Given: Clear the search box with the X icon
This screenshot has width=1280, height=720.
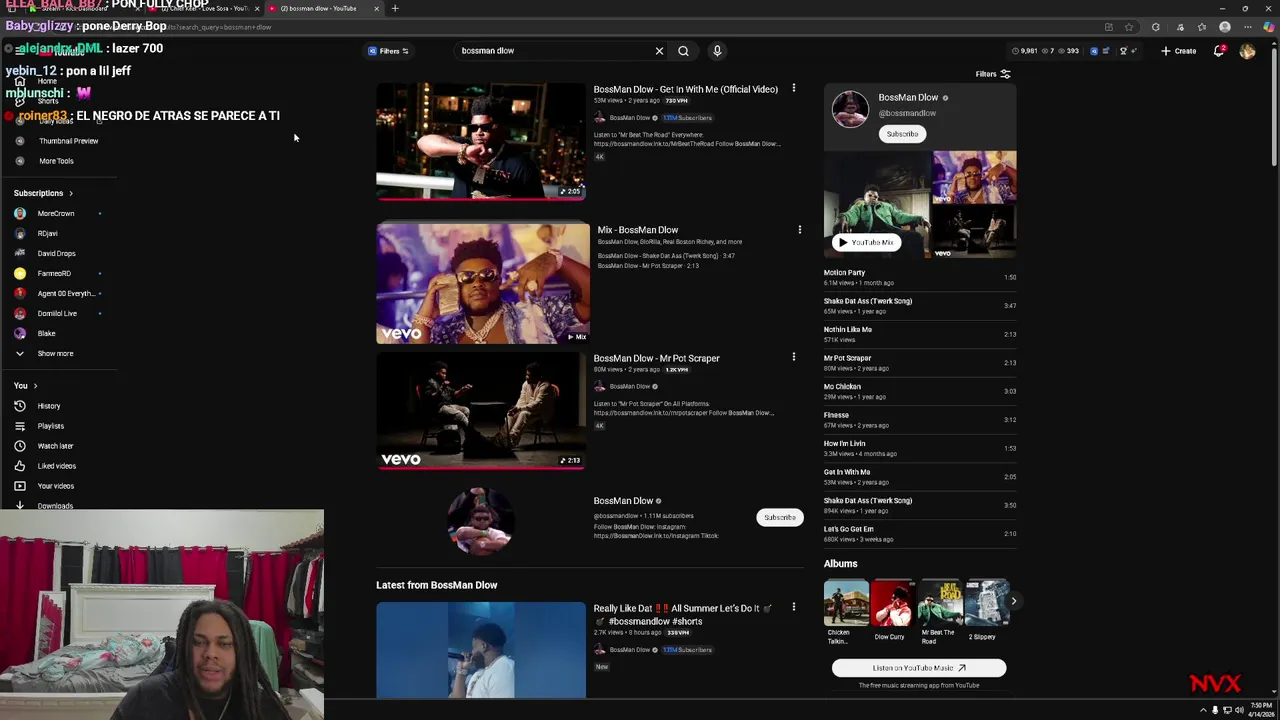Looking at the screenshot, I should [x=659, y=51].
